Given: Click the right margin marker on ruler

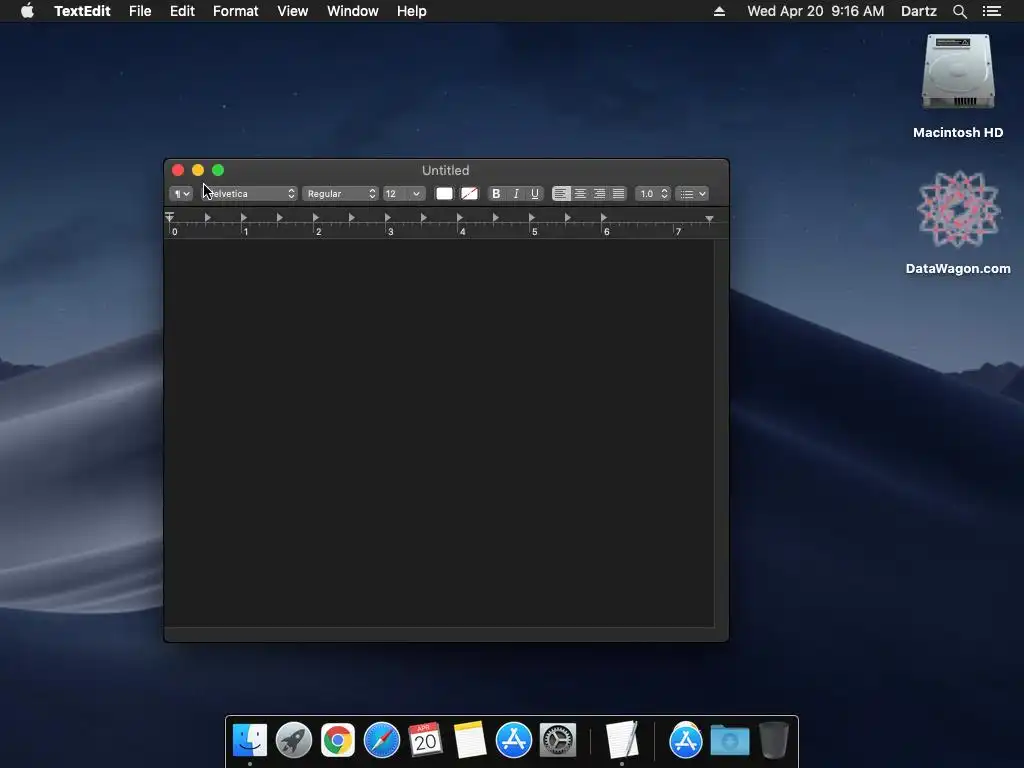Looking at the screenshot, I should point(709,219).
